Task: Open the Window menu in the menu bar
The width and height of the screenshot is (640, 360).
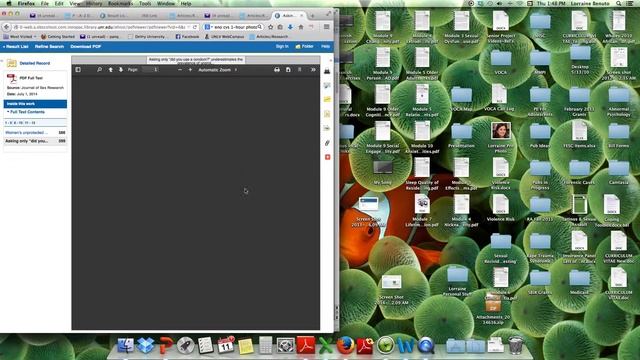Action: (166, 3)
